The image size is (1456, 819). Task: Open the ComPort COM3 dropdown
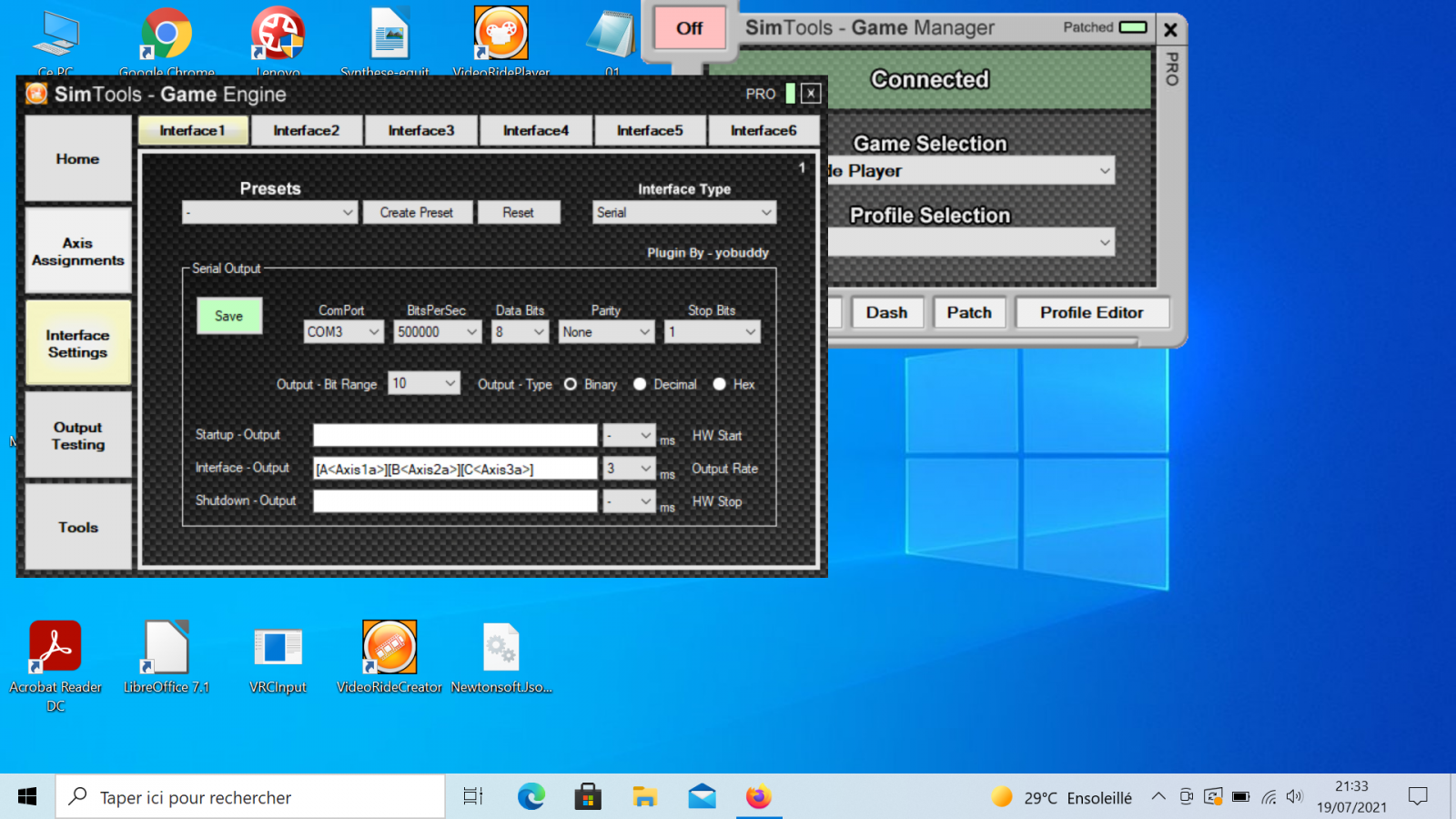(343, 332)
